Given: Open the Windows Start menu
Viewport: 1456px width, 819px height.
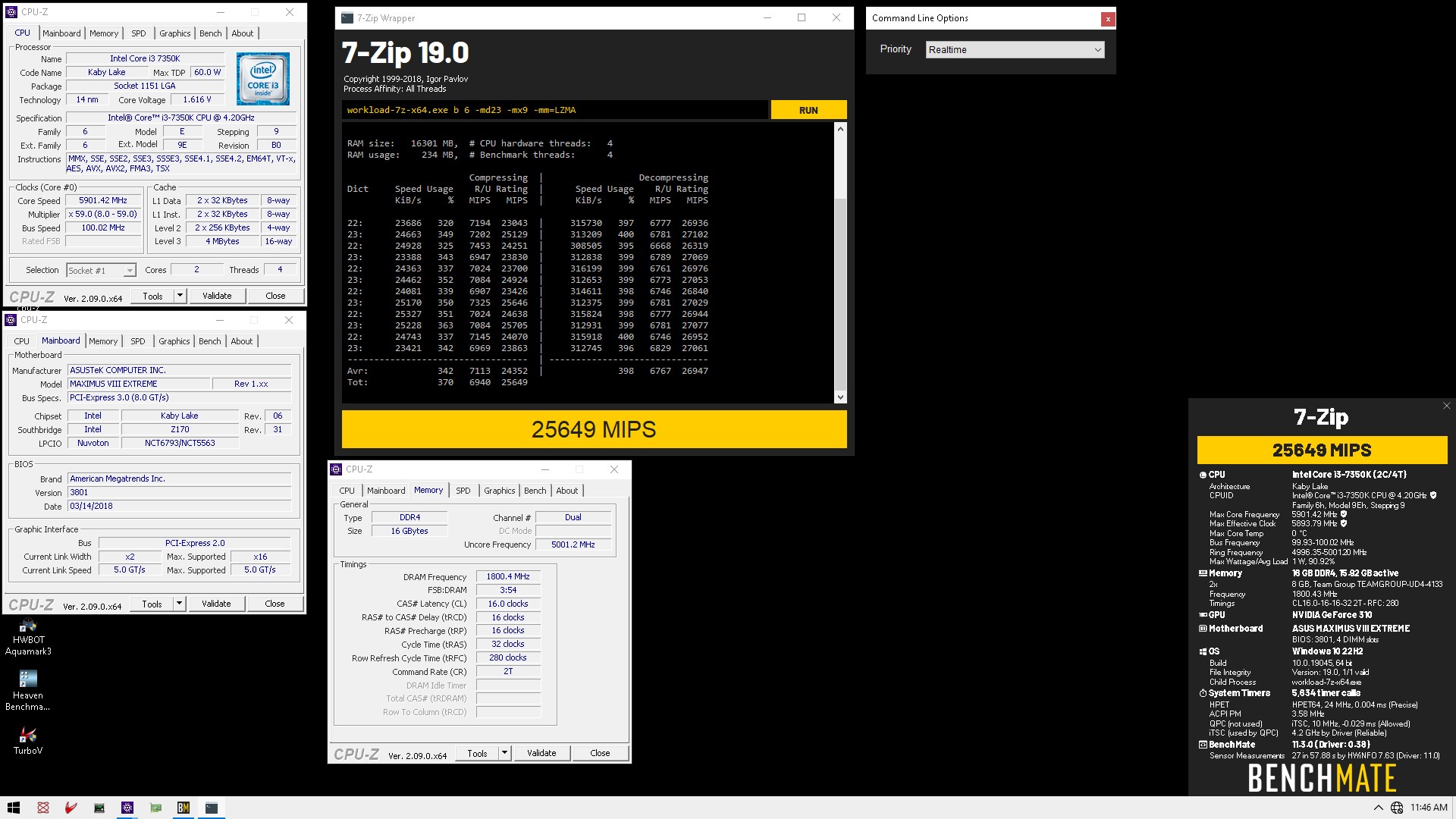Looking at the screenshot, I should click(x=14, y=808).
